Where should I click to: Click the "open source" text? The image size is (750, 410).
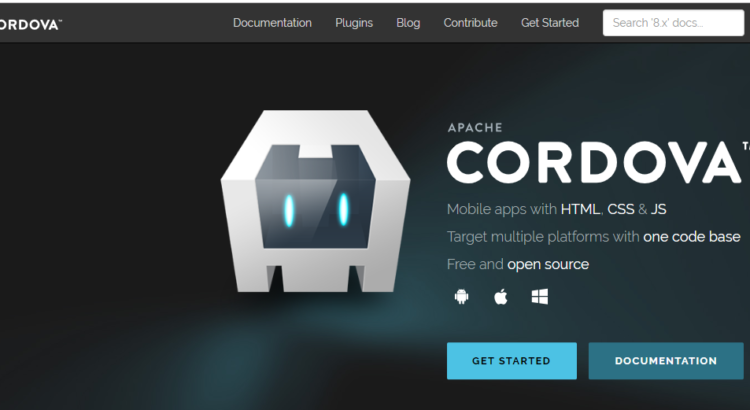[548, 265]
